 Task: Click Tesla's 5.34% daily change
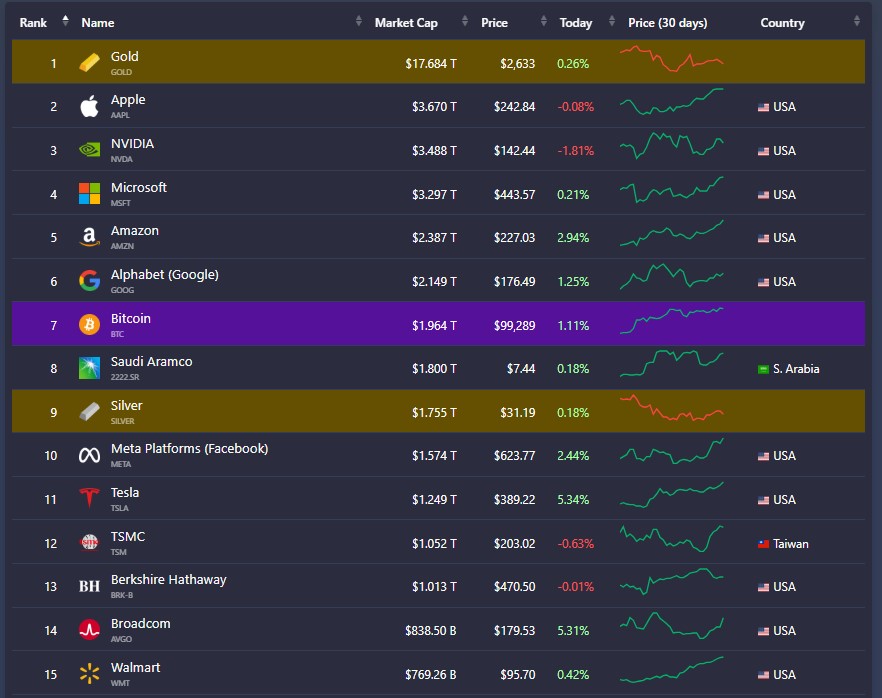573,500
